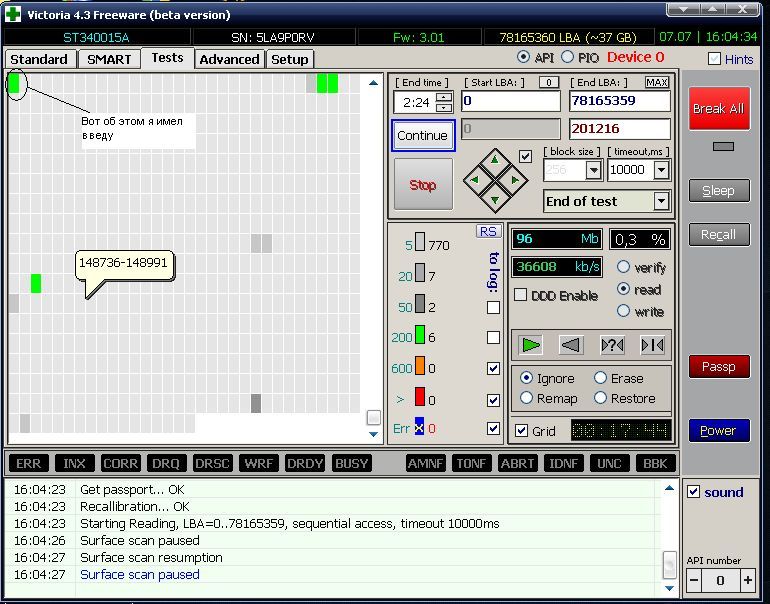Viewport: 770px width, 604px height.
Task: Click the DRDY status indicator
Action: tap(305, 463)
